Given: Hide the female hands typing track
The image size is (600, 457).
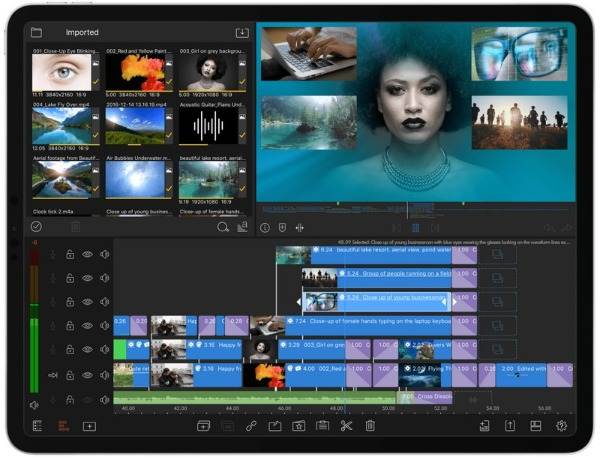Looking at the screenshot, I should [87, 326].
